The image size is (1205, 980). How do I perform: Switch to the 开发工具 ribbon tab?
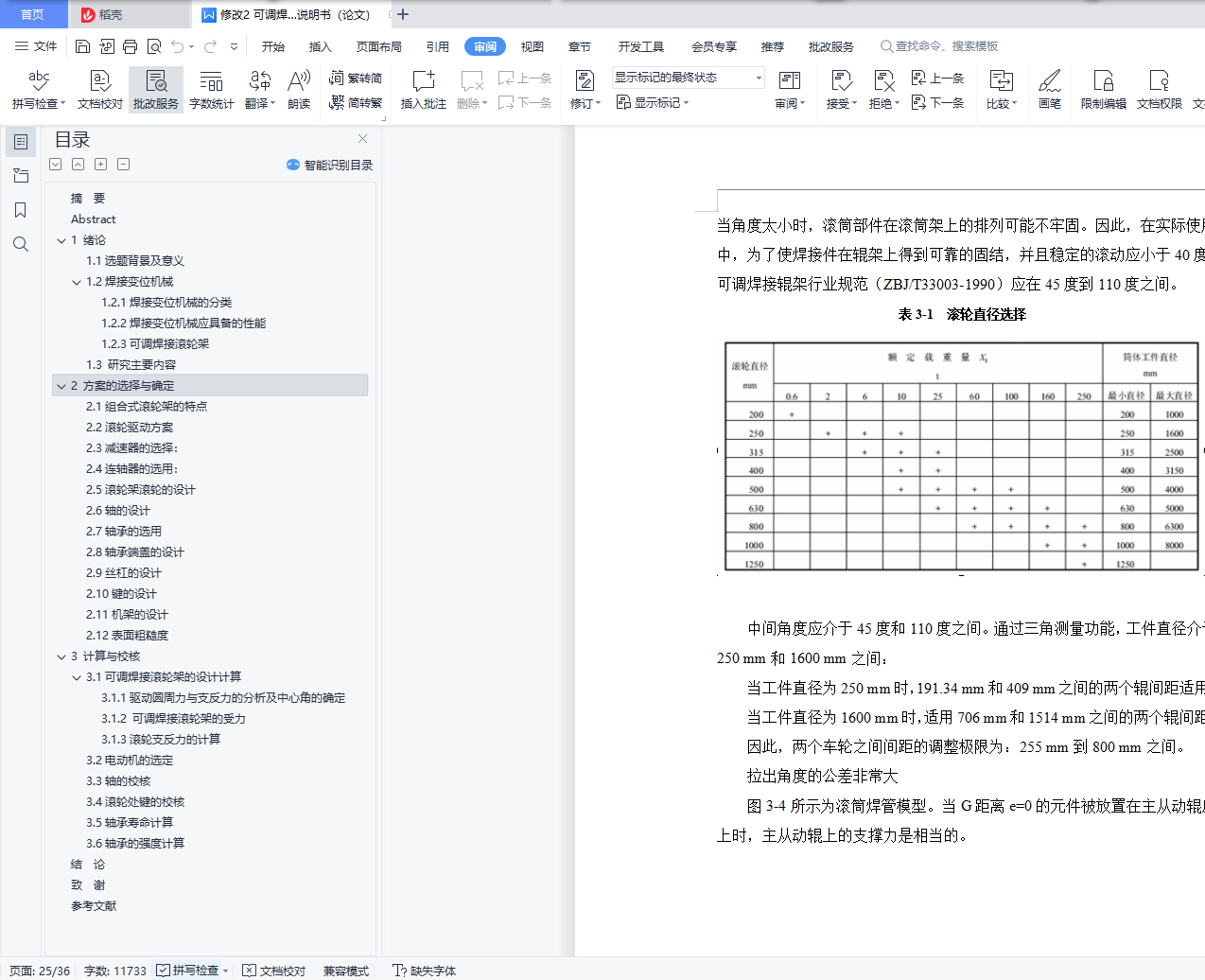641,46
